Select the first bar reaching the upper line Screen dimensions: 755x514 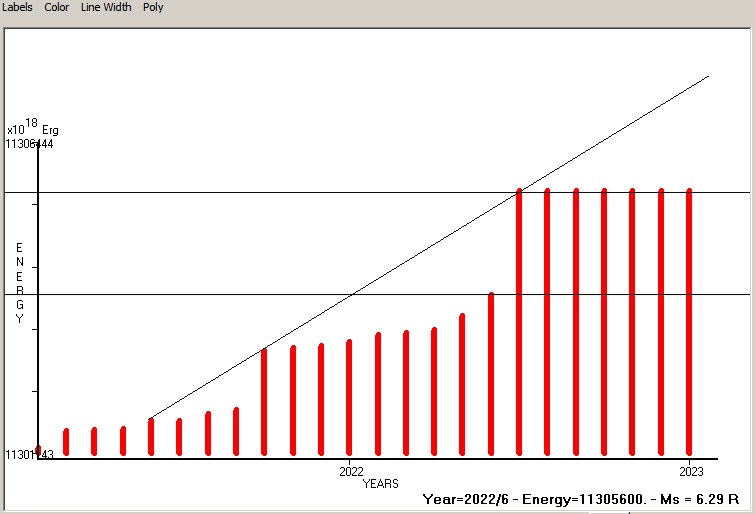519,320
